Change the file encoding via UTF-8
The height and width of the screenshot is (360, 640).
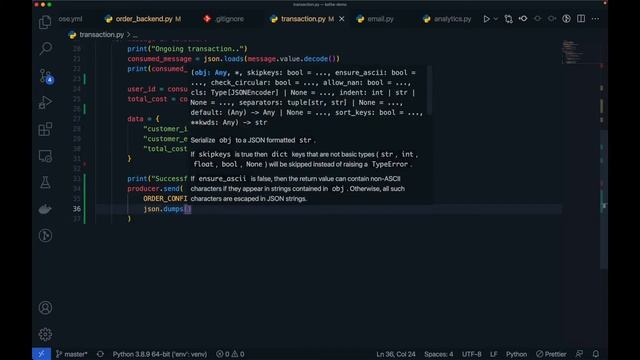coord(471,354)
